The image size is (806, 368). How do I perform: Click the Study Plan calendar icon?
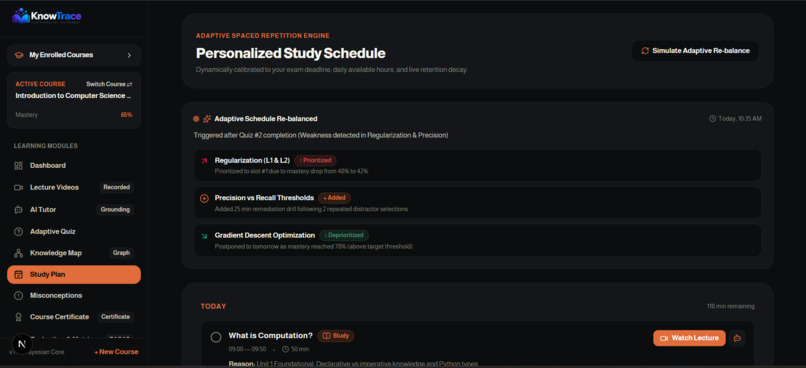[x=19, y=274]
